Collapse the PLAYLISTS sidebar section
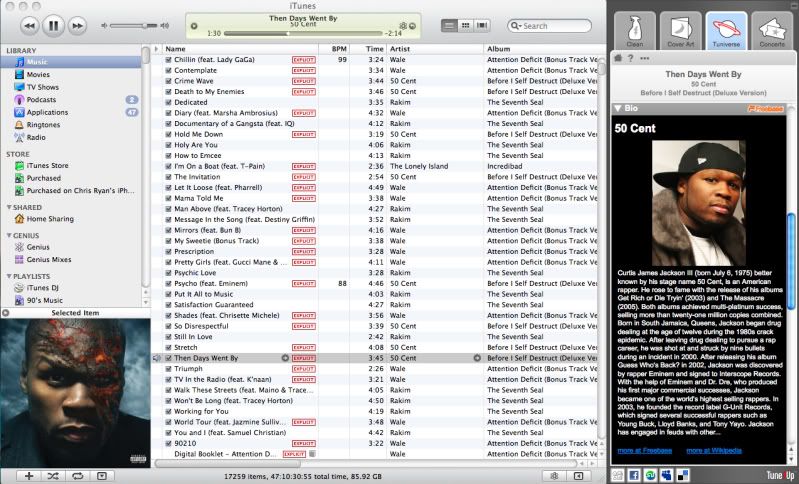Viewport: 799px width, 484px height. [9, 276]
